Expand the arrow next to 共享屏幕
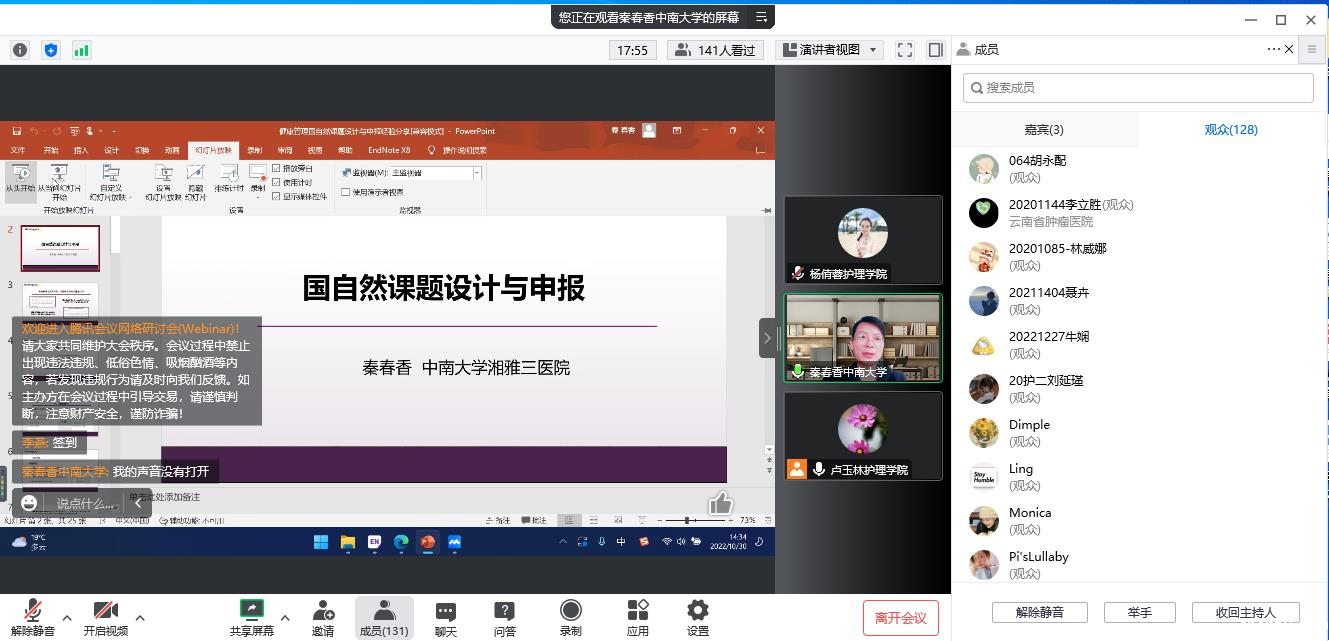 tap(285, 617)
